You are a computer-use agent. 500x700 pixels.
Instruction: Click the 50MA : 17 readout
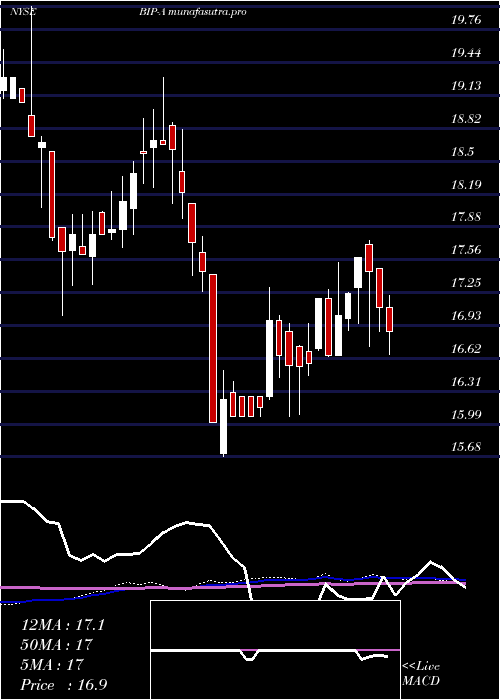(57, 644)
